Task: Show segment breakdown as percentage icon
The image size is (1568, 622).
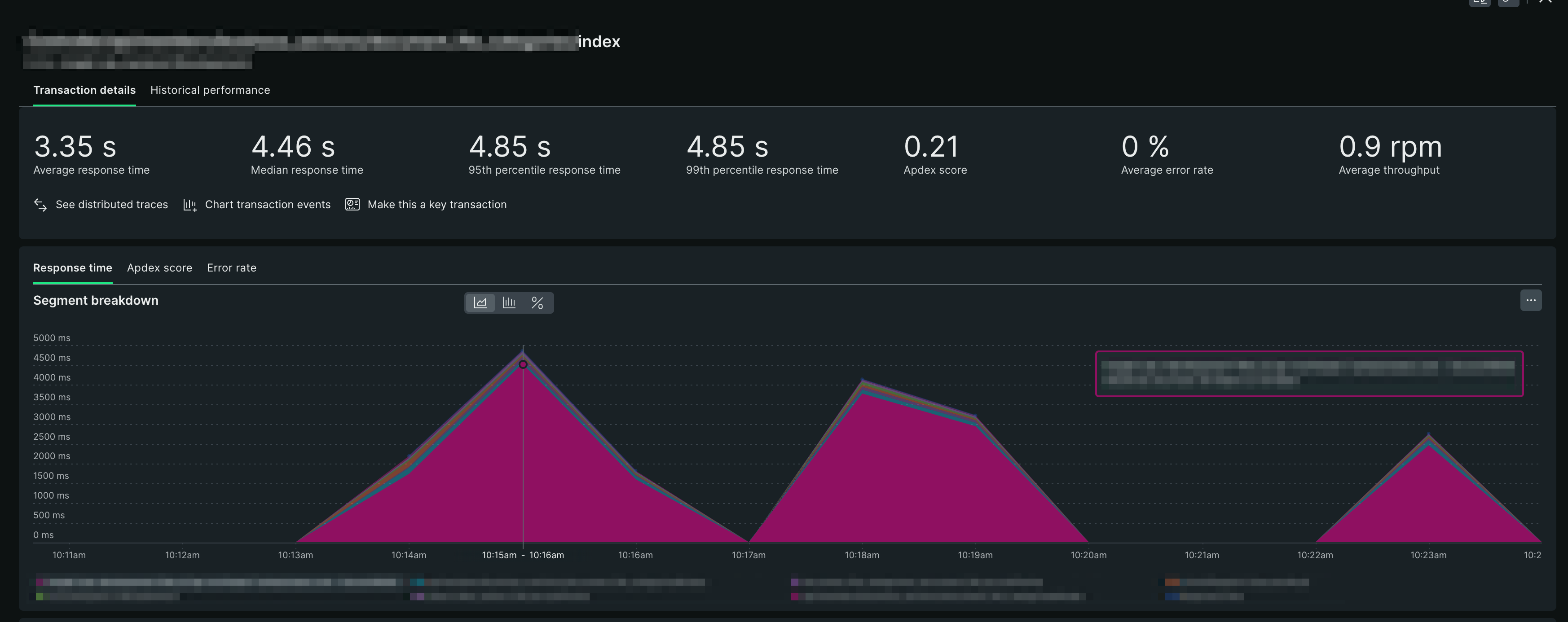Action: click(537, 302)
